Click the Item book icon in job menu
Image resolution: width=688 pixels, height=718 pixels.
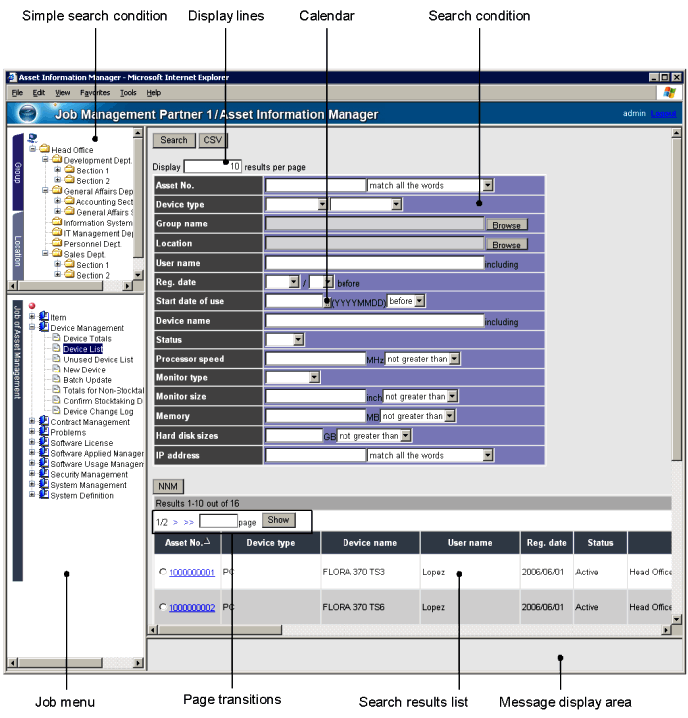point(44,316)
